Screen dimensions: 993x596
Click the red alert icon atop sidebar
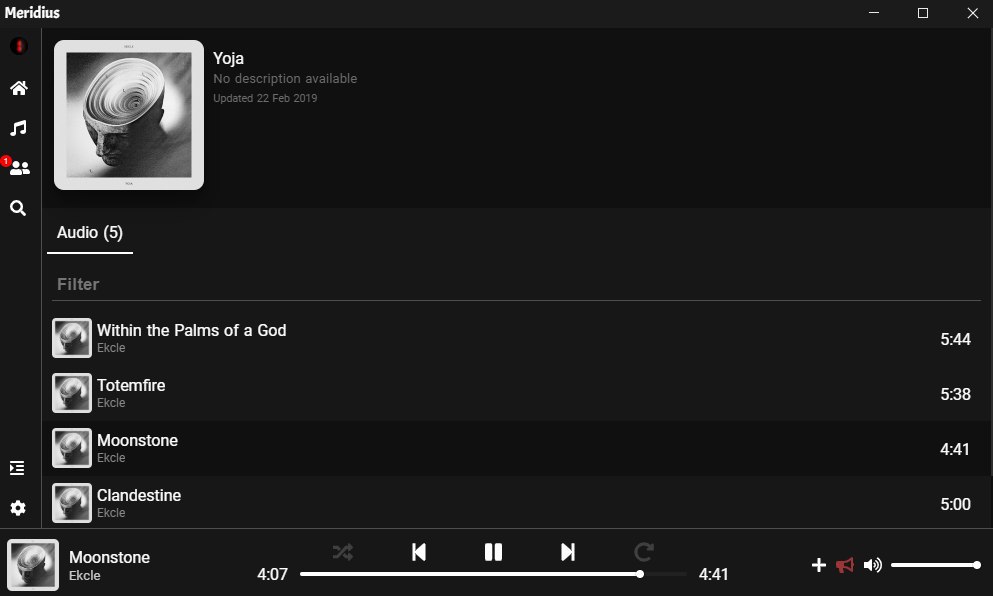[x=18, y=46]
